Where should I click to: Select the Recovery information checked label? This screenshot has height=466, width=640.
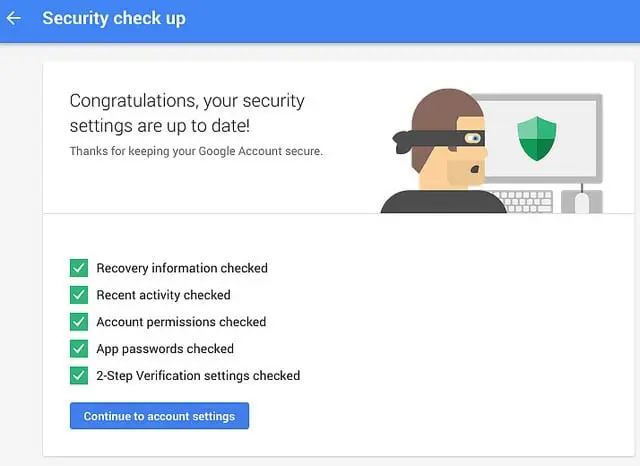point(182,268)
